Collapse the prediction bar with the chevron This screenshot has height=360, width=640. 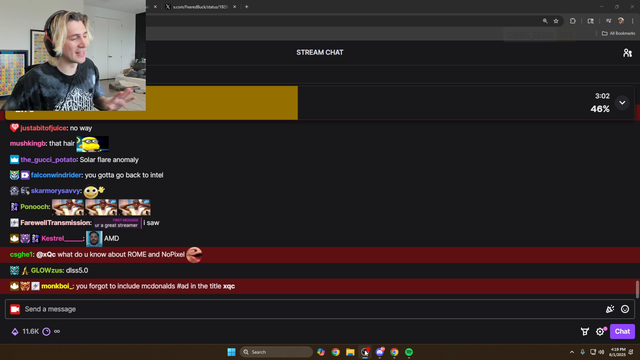click(x=622, y=103)
